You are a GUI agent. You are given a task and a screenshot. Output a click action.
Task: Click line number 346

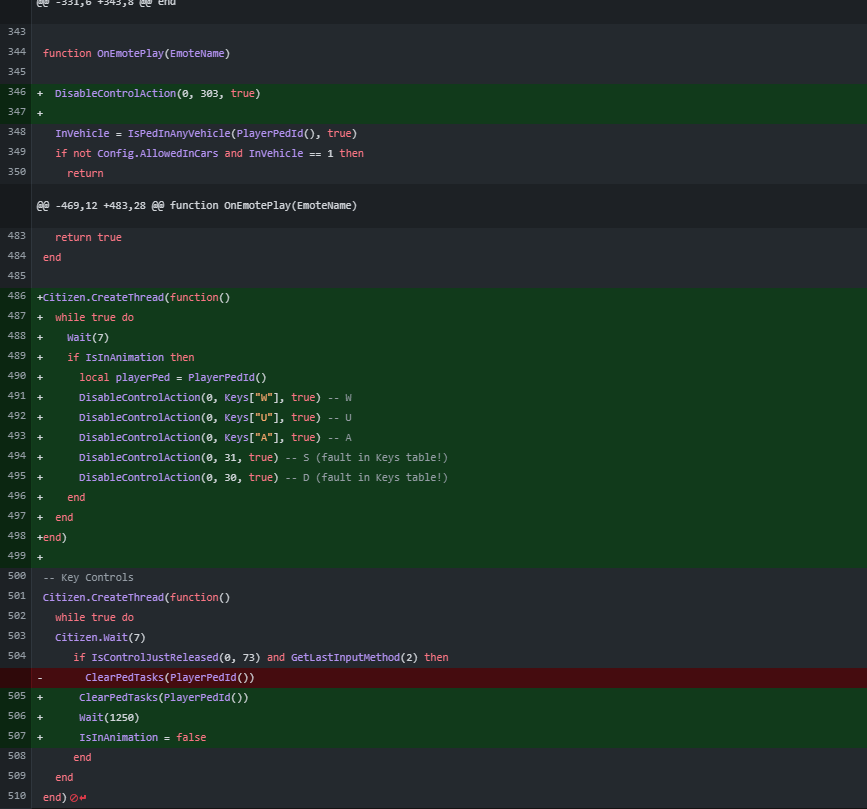16,93
